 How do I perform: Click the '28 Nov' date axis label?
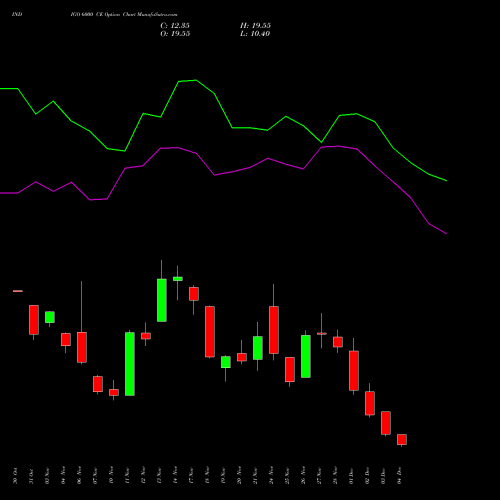tap(335, 476)
